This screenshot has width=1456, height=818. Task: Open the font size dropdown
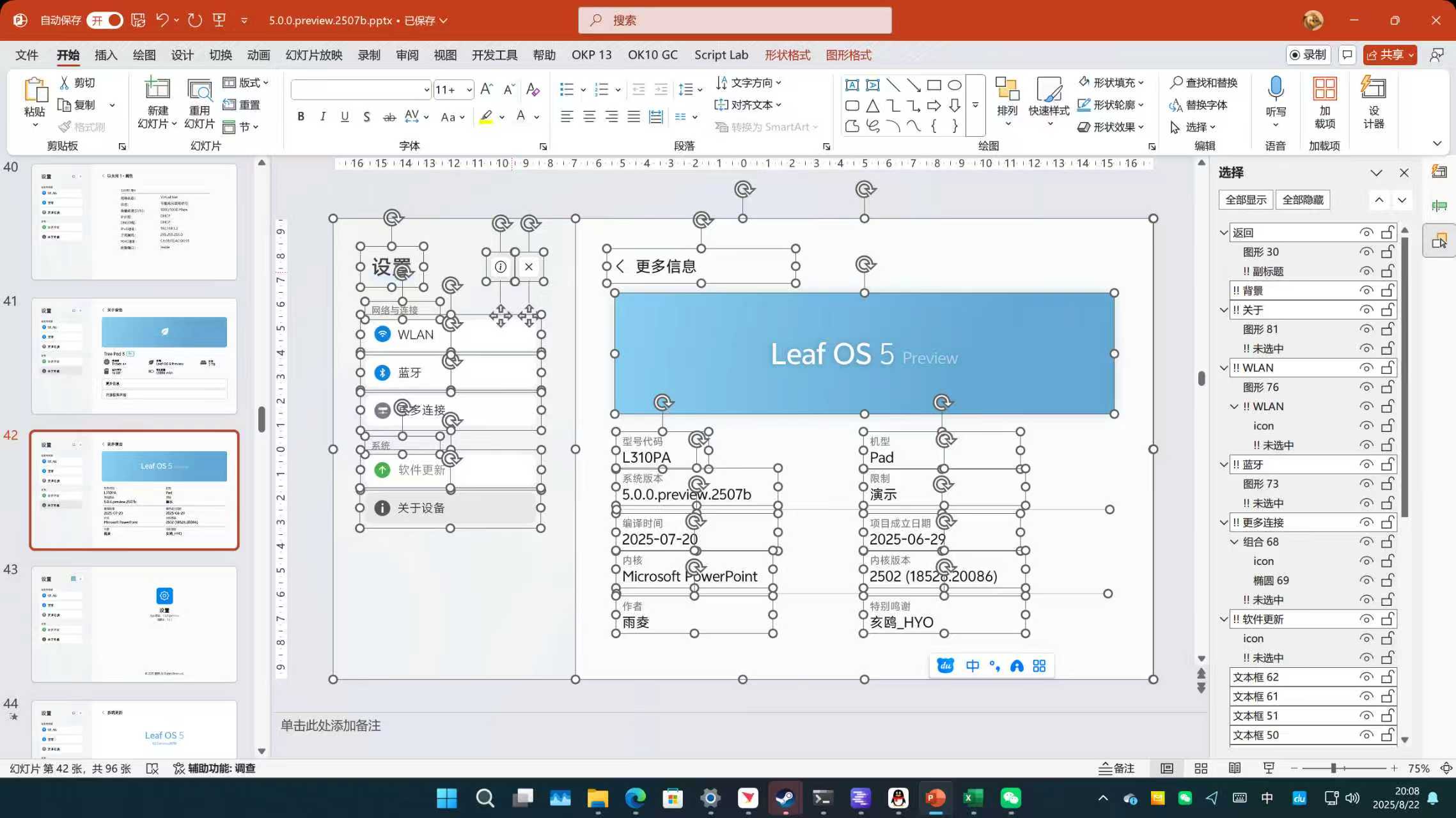point(467,89)
